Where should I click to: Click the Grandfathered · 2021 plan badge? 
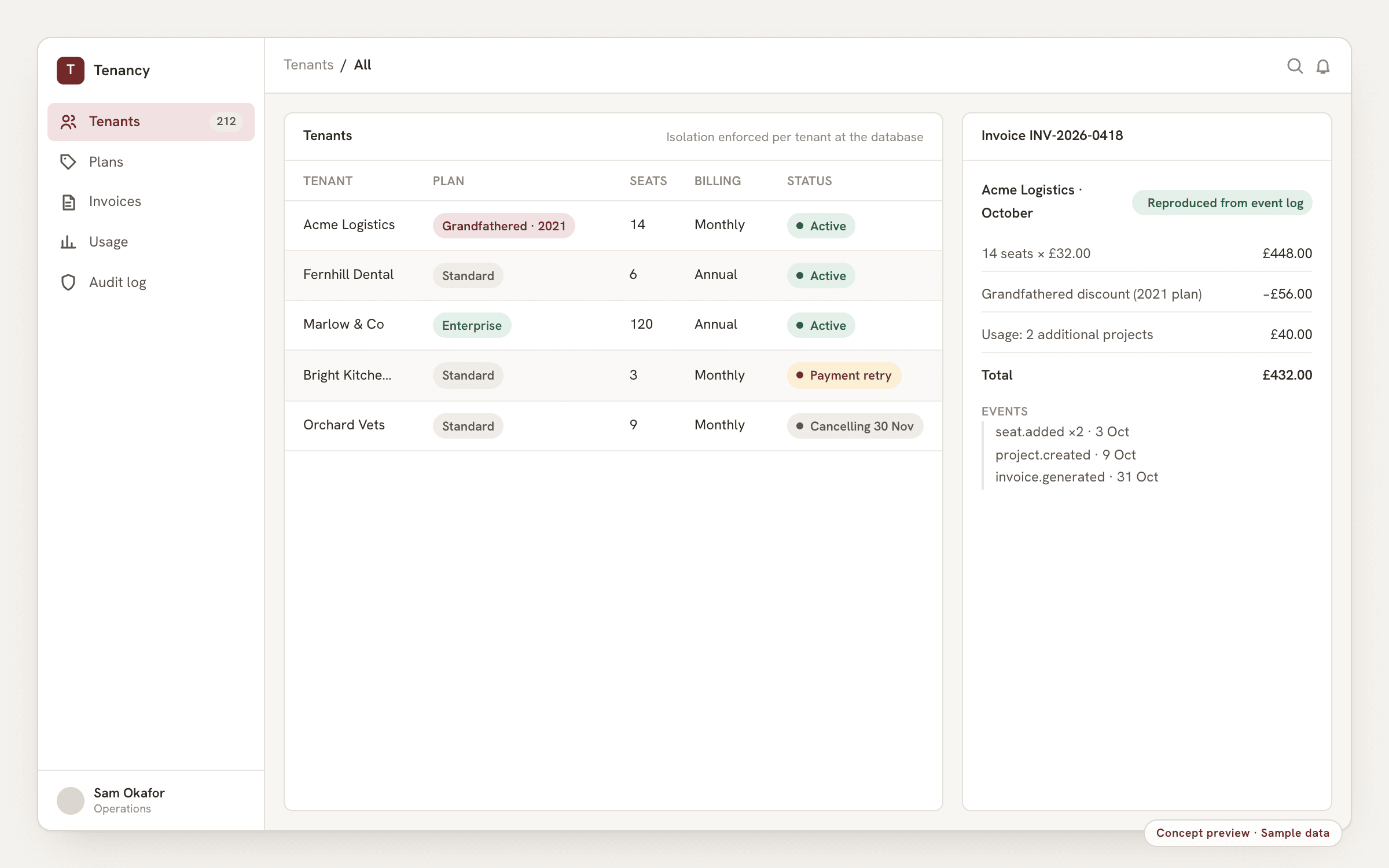point(504,226)
